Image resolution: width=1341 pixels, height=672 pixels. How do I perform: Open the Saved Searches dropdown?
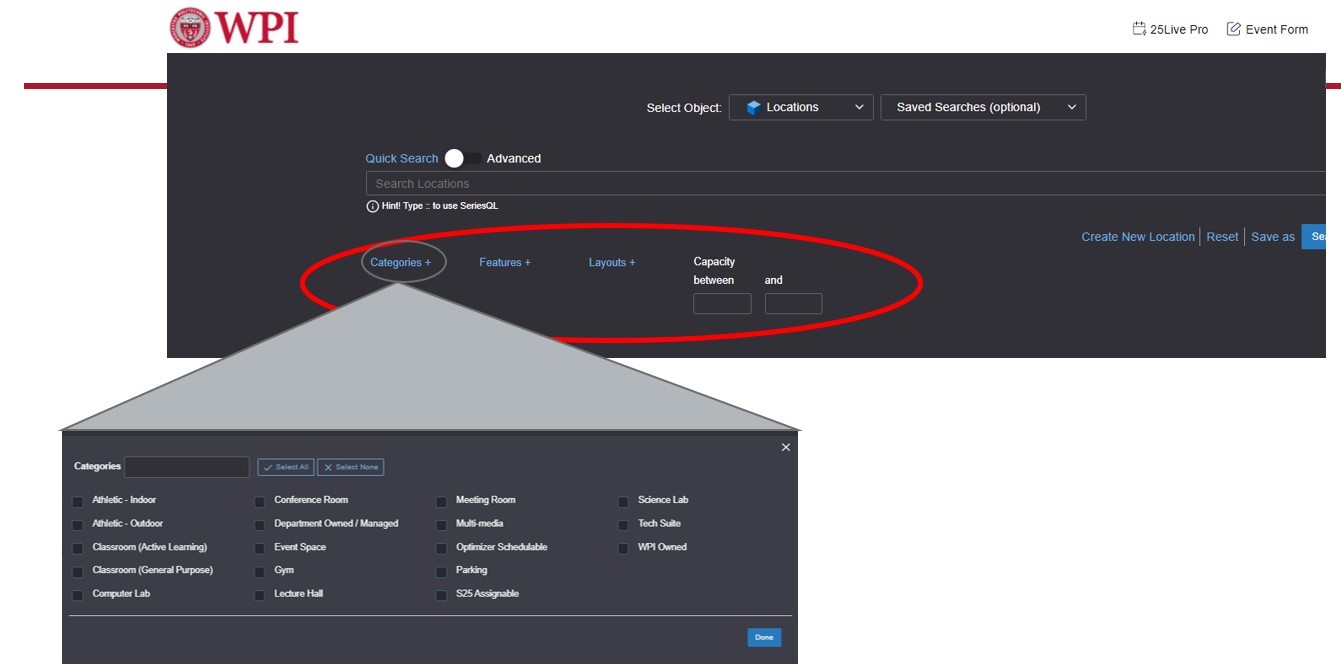[x=982, y=108]
